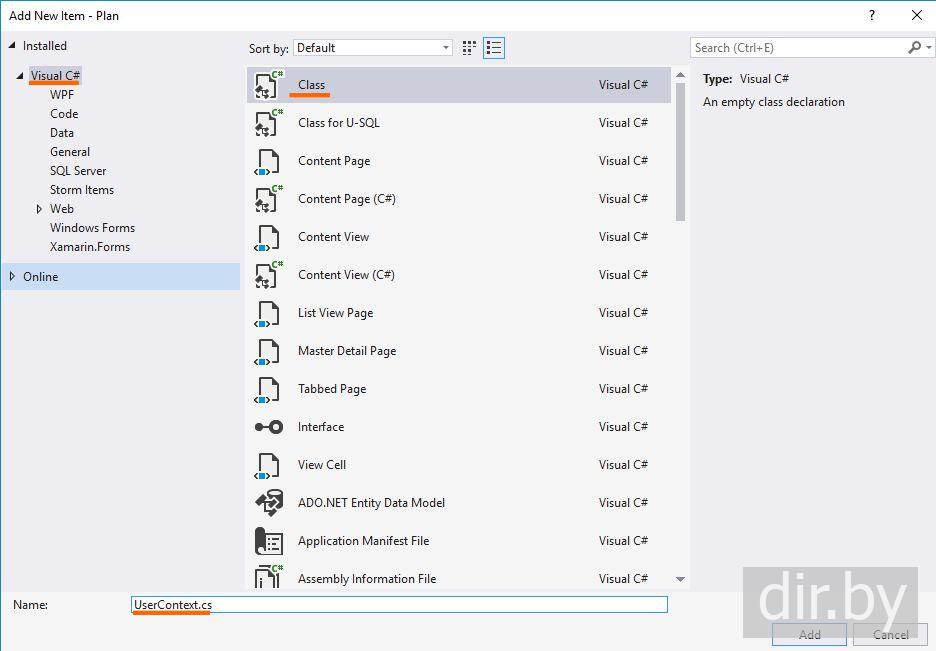Click the Class for U-SQL icon
Image resolution: width=936 pixels, height=651 pixels.
click(x=268, y=123)
